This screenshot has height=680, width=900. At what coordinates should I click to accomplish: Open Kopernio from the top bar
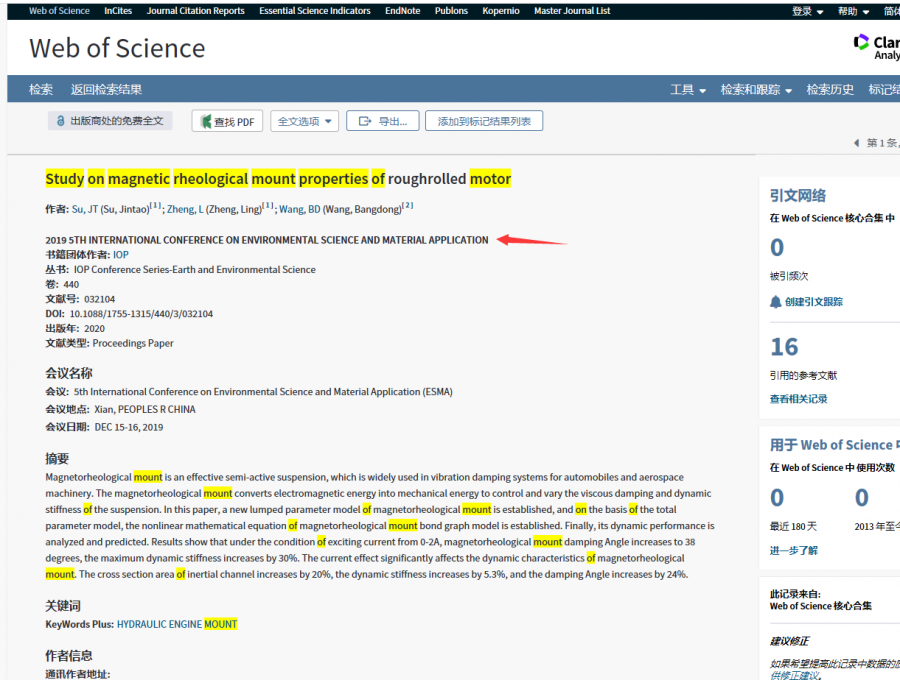(501, 11)
